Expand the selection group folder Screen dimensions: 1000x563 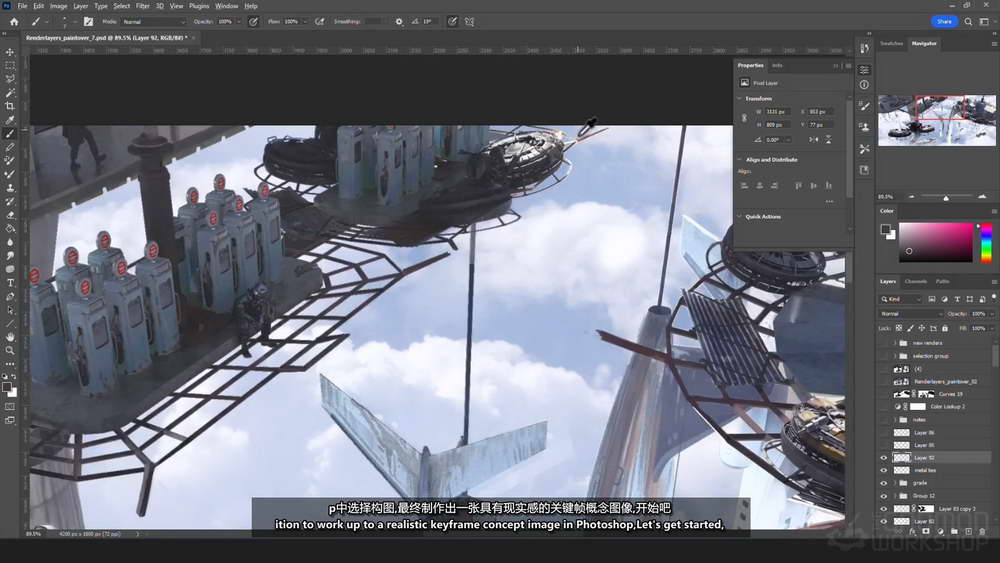(895, 356)
